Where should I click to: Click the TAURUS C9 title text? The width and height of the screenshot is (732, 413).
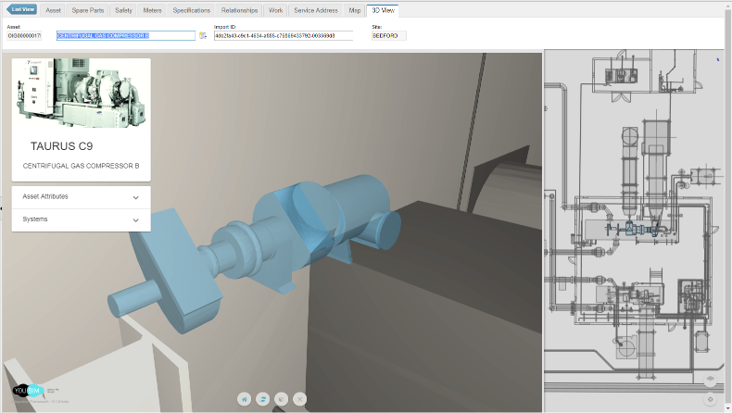point(62,146)
